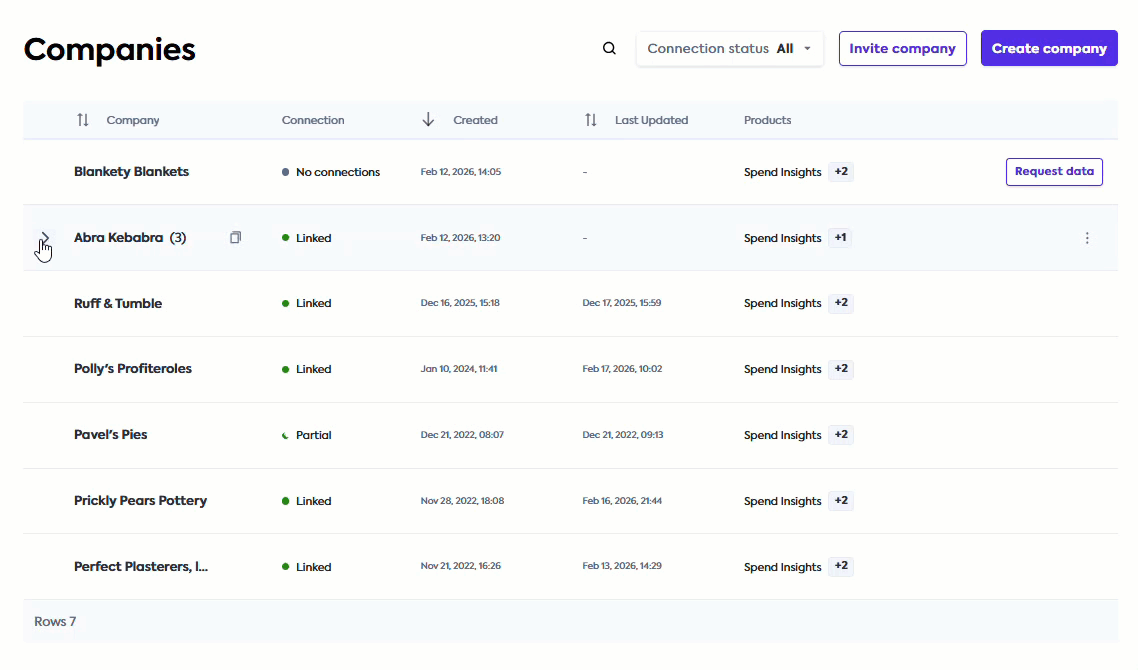Click the sort icon beside Company header
This screenshot has height=670, width=1138.
pos(83,119)
